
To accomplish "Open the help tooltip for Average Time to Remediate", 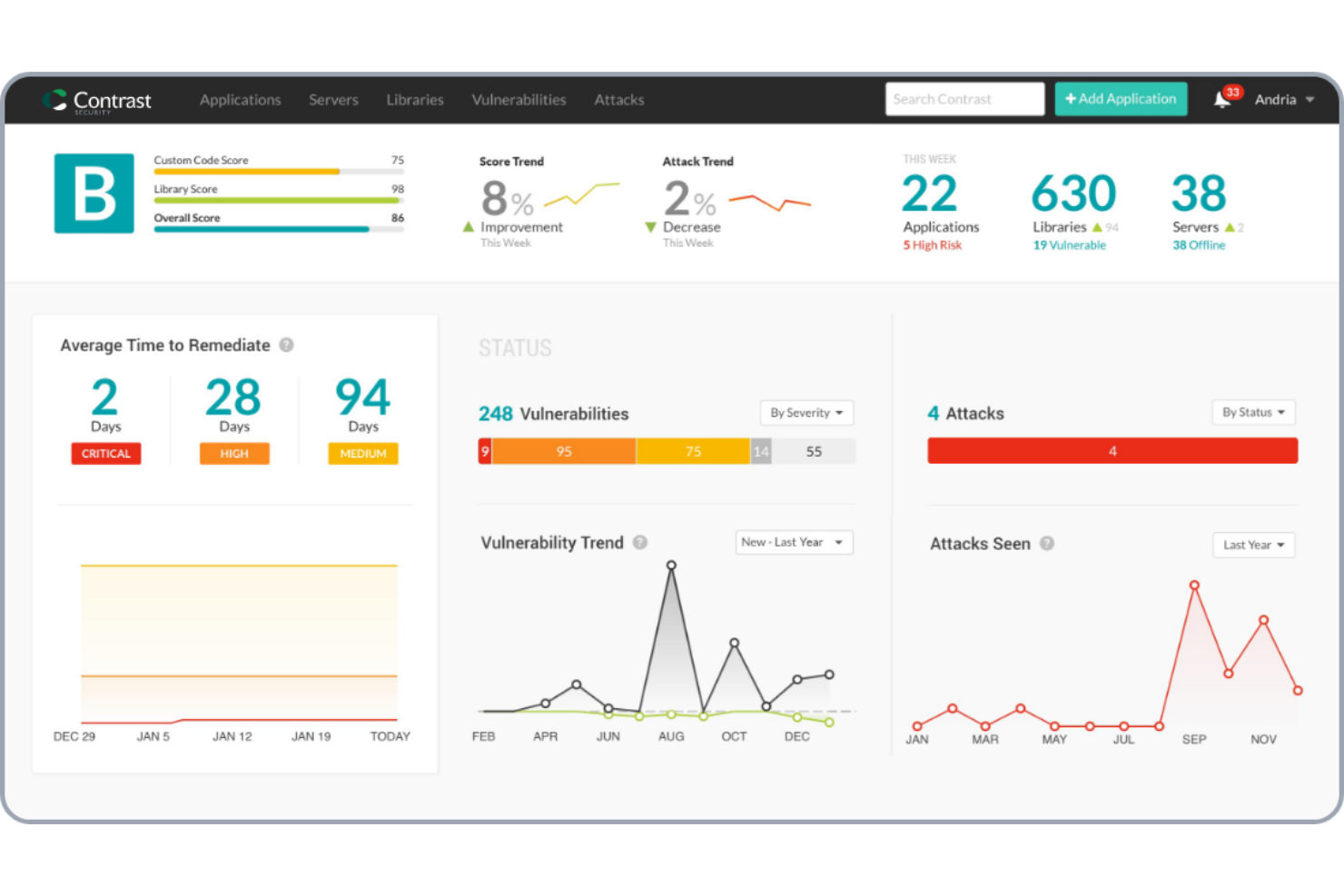I will click(x=286, y=345).
